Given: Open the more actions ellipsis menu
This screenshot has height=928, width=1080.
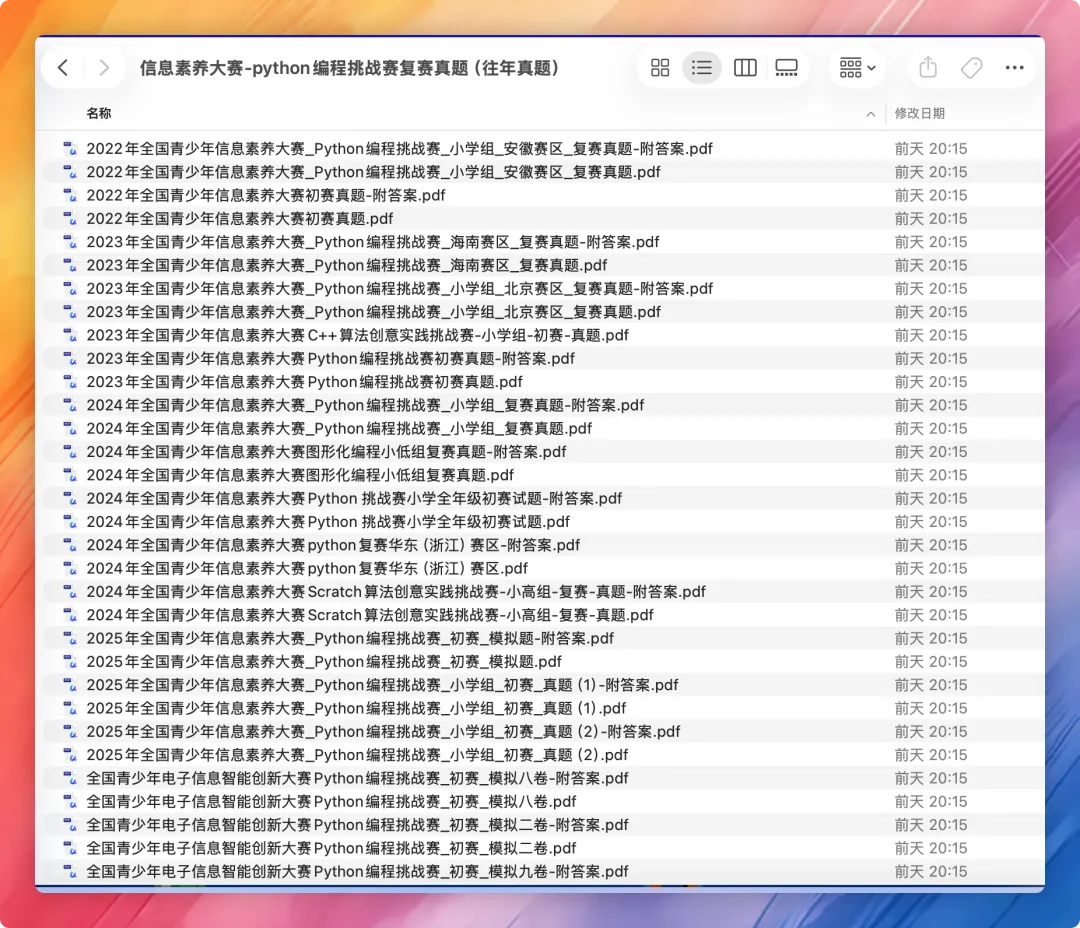Looking at the screenshot, I should [x=1014, y=68].
